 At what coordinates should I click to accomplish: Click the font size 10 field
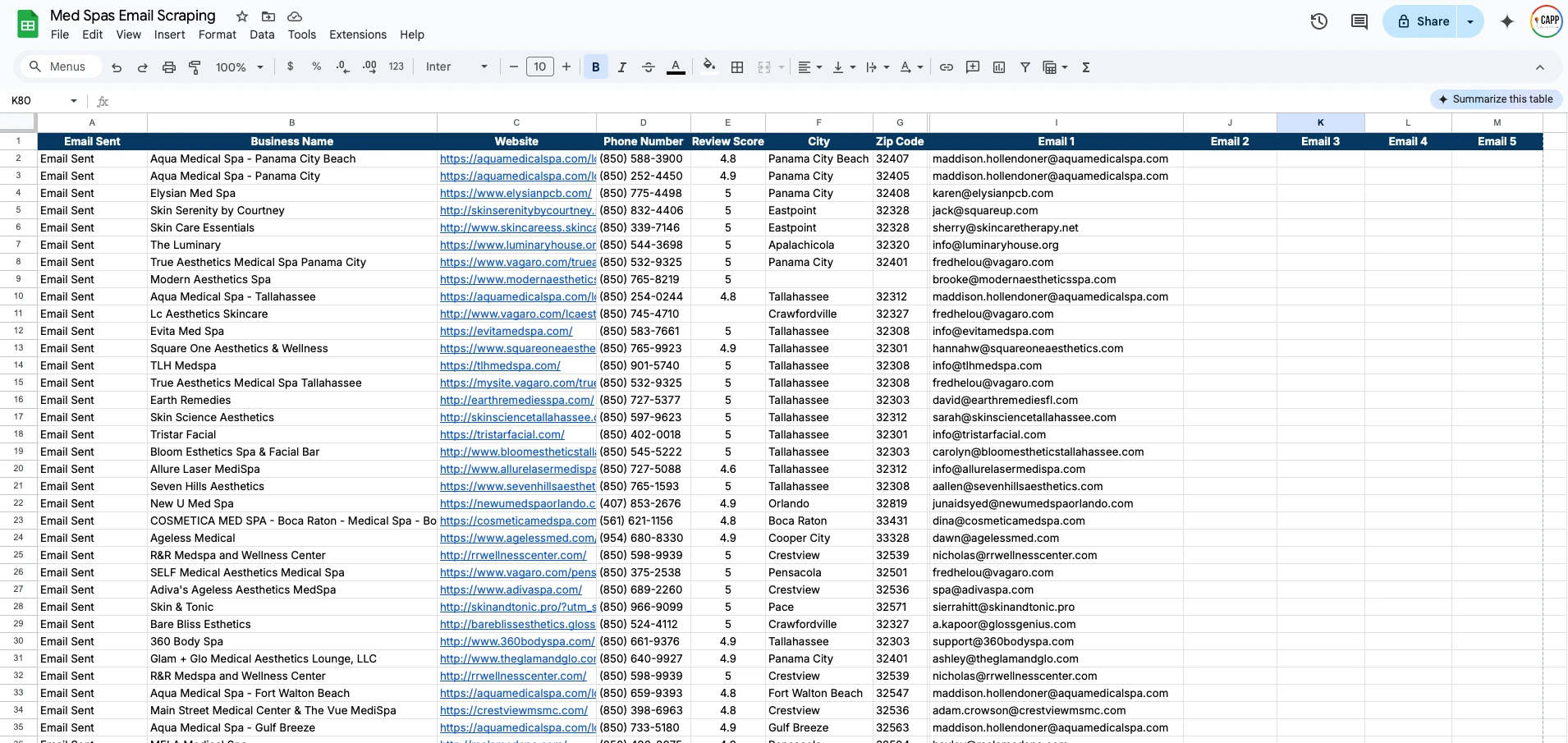point(539,67)
